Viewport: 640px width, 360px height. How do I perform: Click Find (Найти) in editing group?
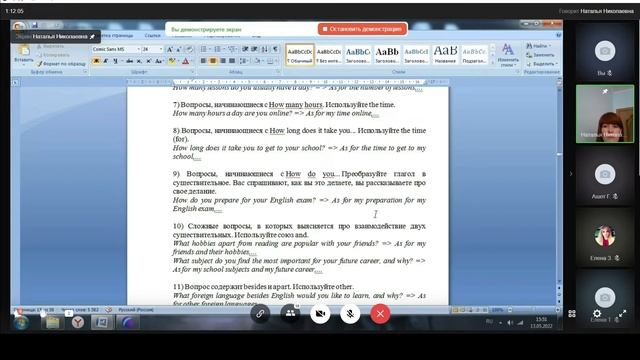[539, 46]
